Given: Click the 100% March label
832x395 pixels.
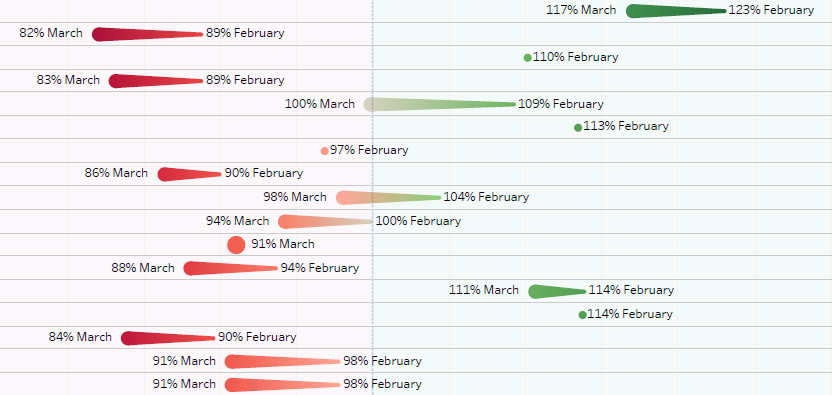Looking at the screenshot, I should point(319,104).
